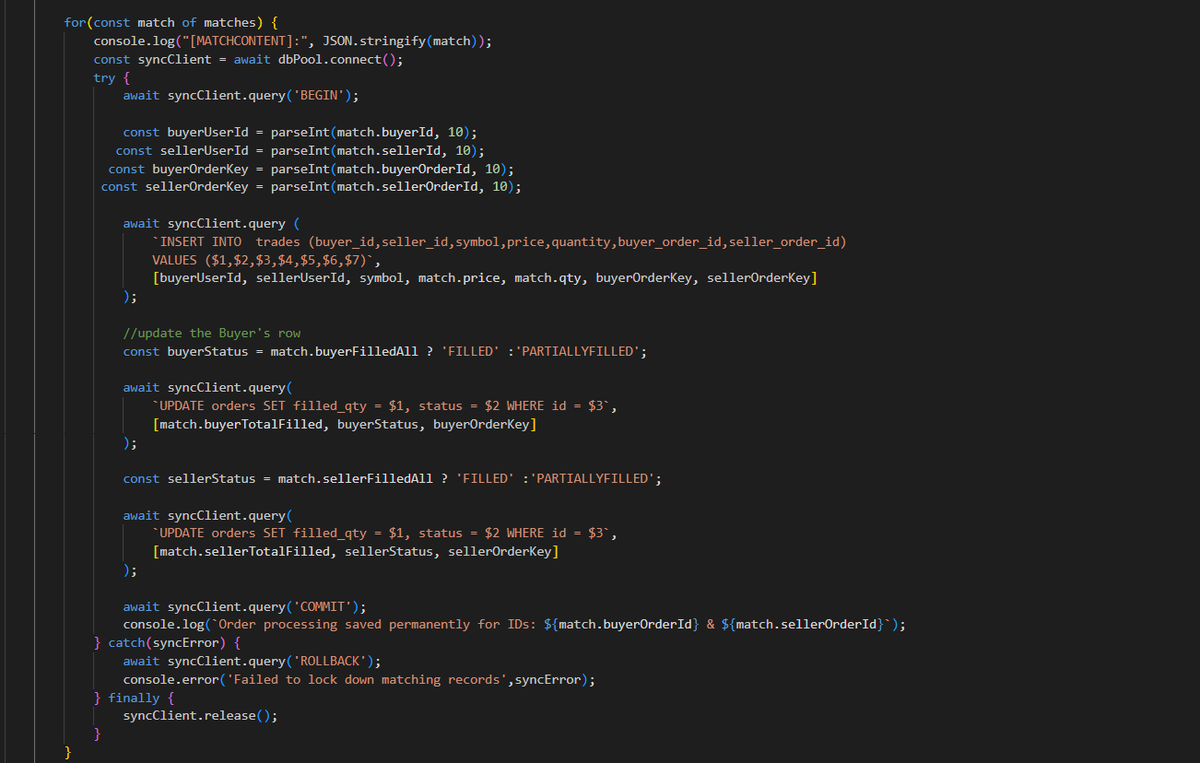Select the 'ROLLBACK' query string

[x=329, y=661]
